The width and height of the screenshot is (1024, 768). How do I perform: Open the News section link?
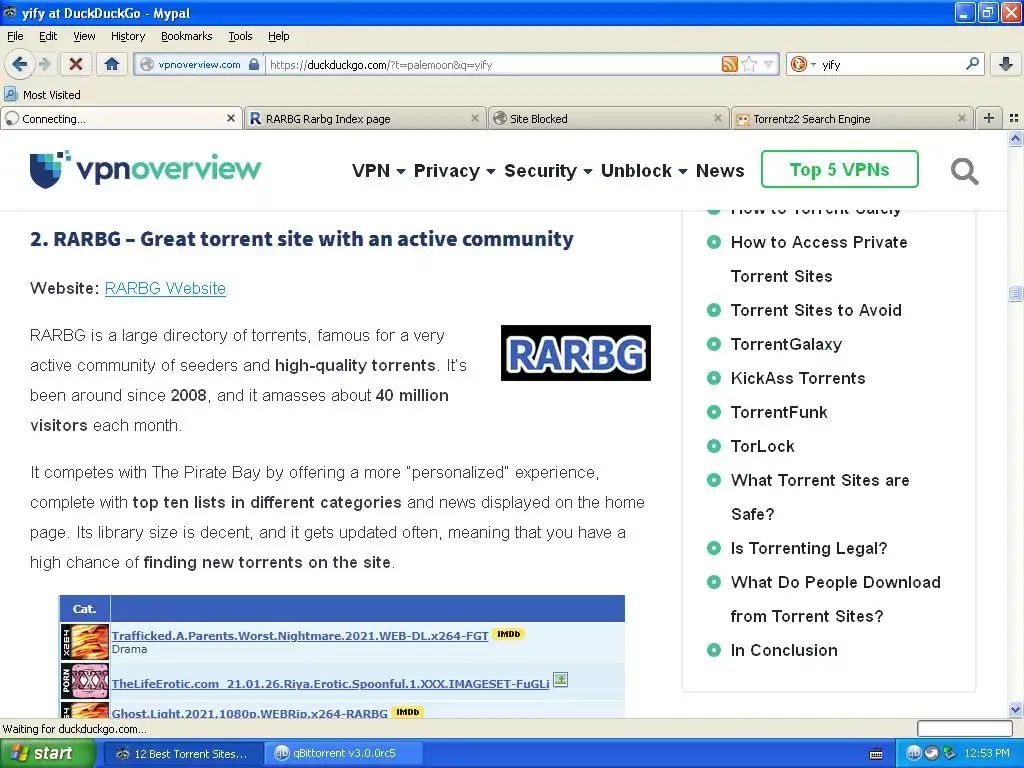(x=720, y=170)
